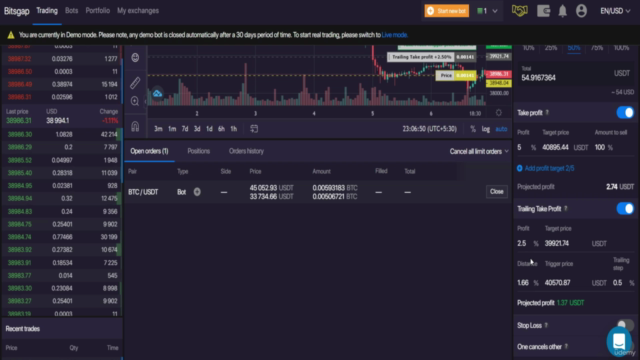The image size is (640, 360).
Task: Open the go-to-date calendar icon
Action: [x=254, y=129]
